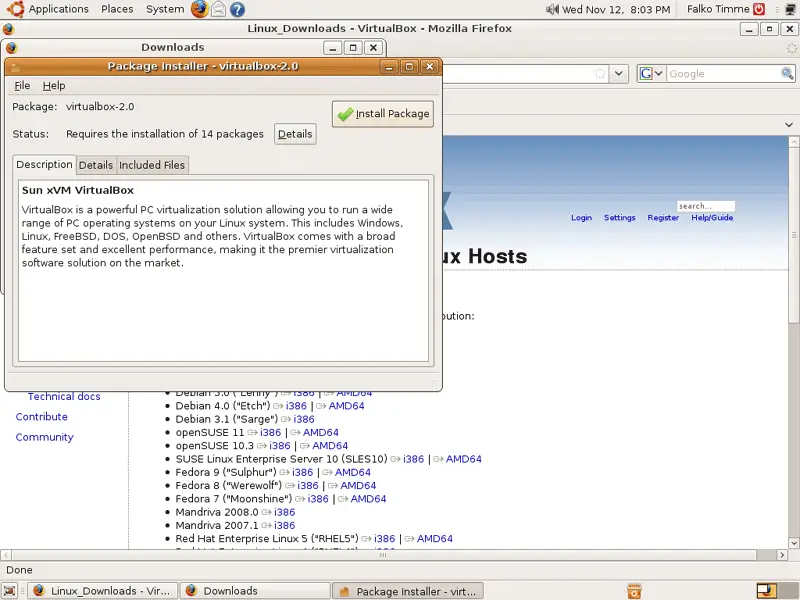Image resolution: width=800 pixels, height=600 pixels.
Task: Click the Login link
Action: tap(581, 217)
